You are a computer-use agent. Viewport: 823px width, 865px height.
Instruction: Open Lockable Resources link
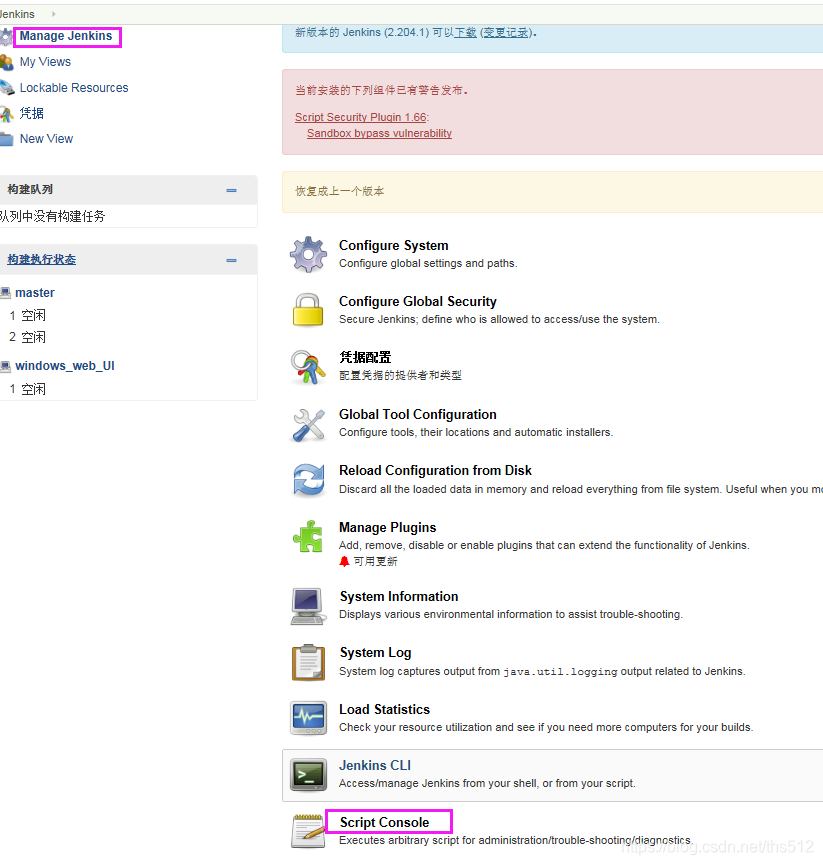coord(74,88)
